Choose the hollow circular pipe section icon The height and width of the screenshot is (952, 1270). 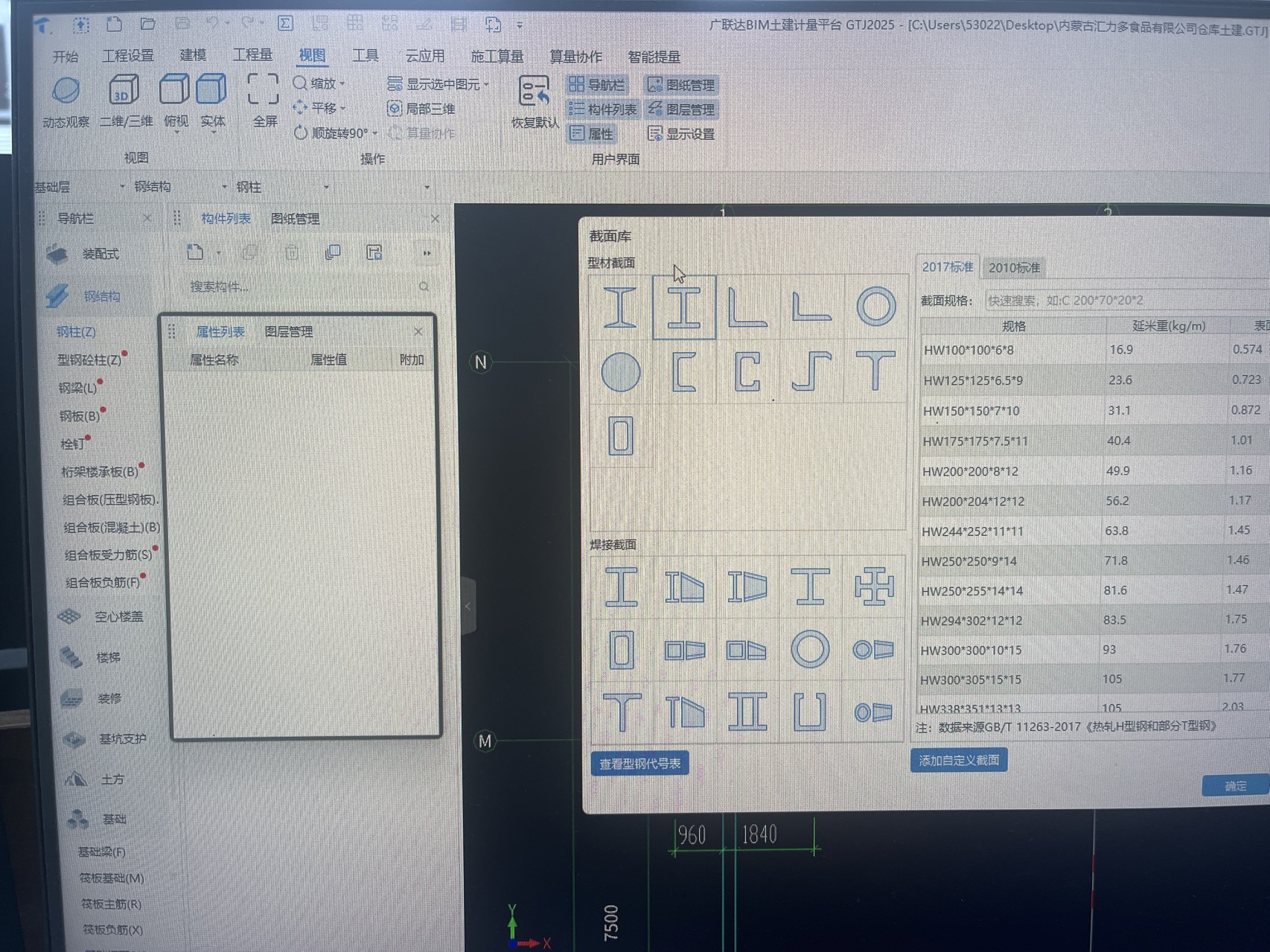(875, 307)
